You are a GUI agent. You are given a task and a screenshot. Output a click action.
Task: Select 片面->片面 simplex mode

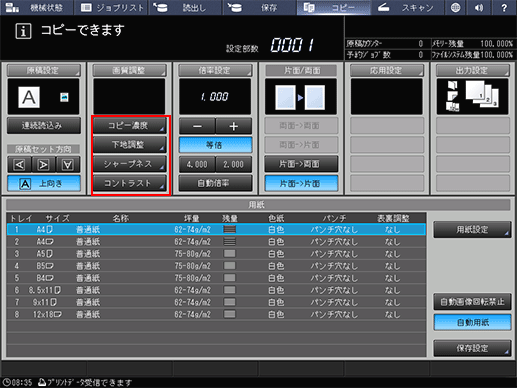tap(301, 183)
